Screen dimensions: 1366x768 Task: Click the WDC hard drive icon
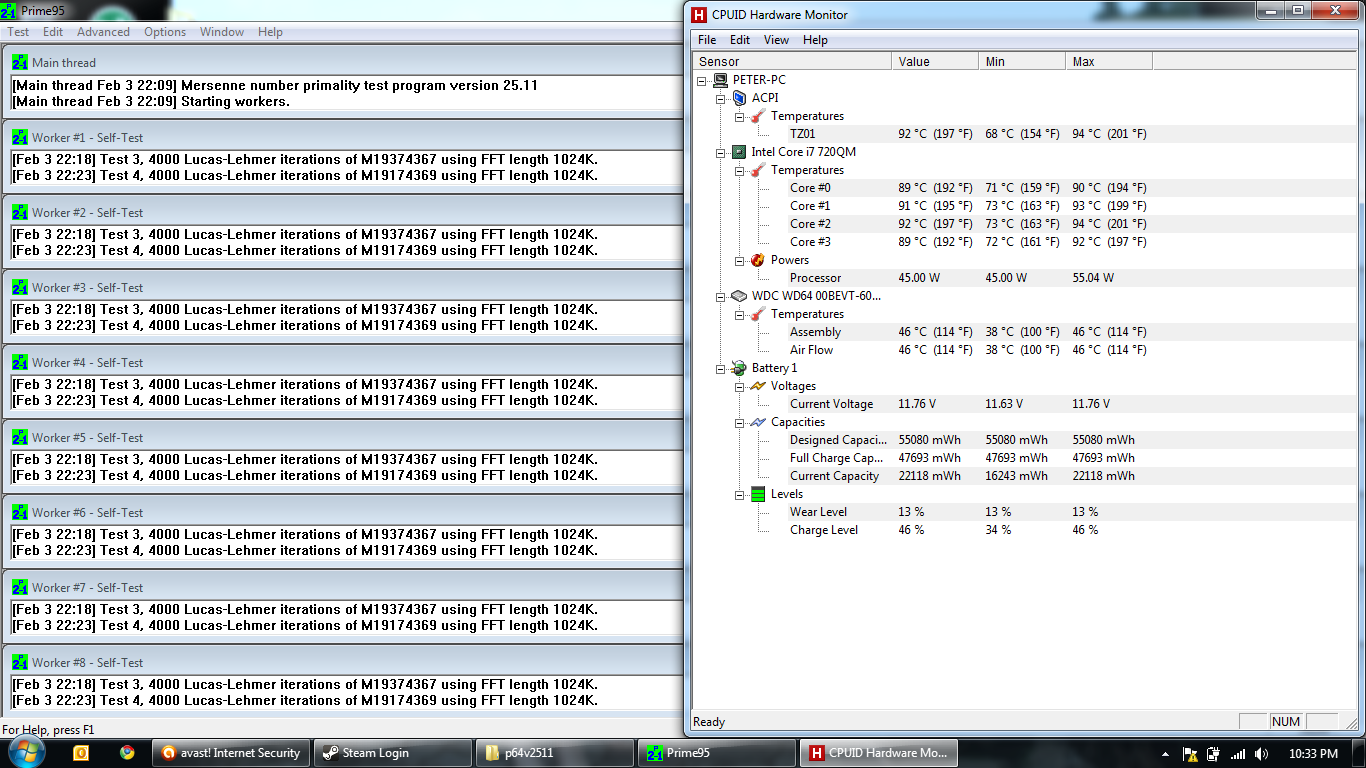pyautogui.click(x=739, y=296)
